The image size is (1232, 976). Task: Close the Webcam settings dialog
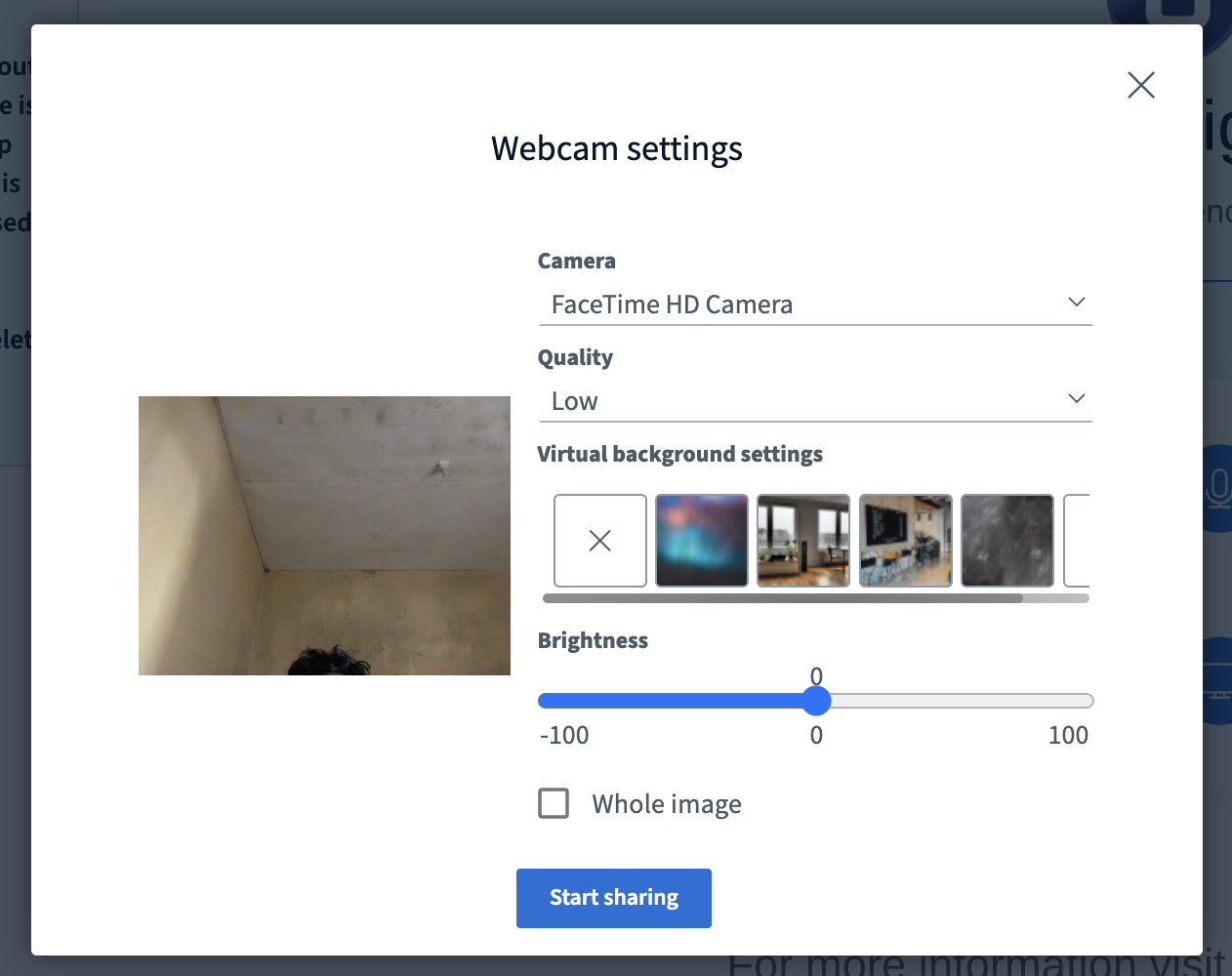pyautogui.click(x=1141, y=85)
